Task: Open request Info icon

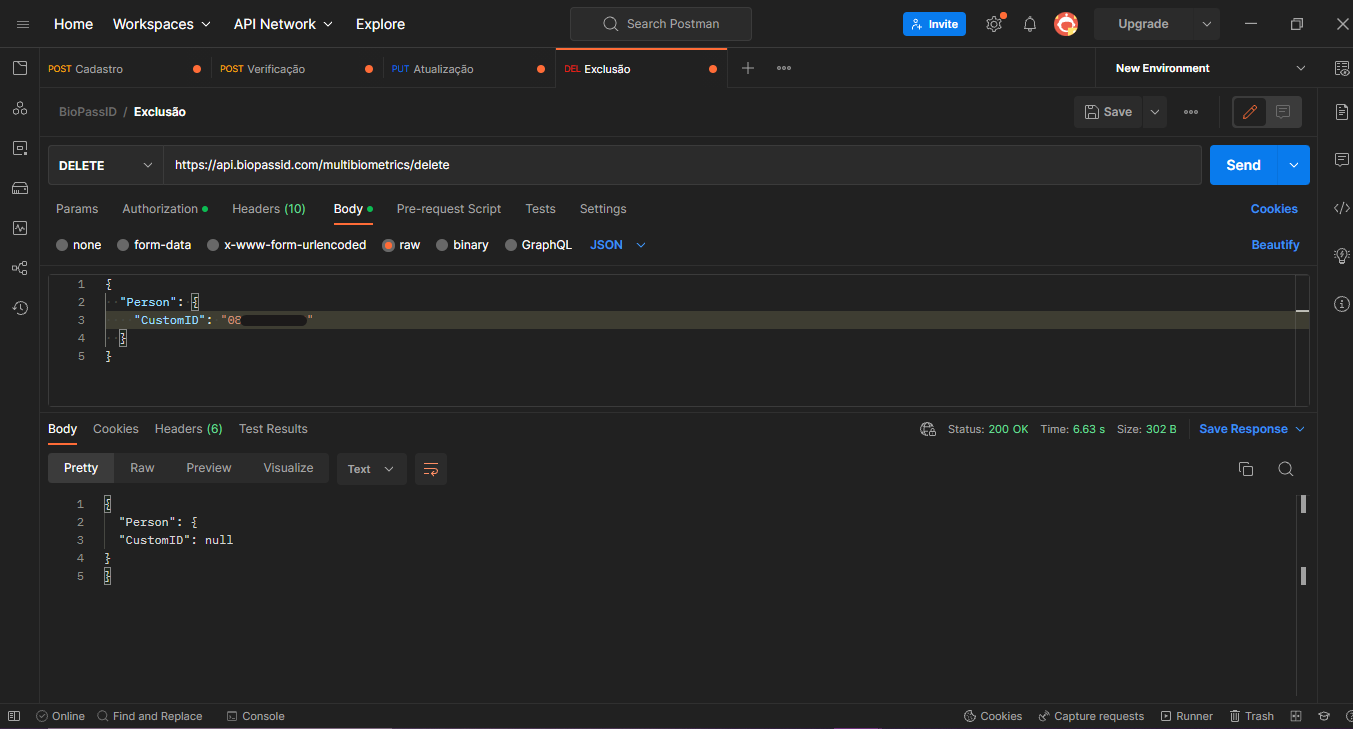Action: pos(1342,304)
